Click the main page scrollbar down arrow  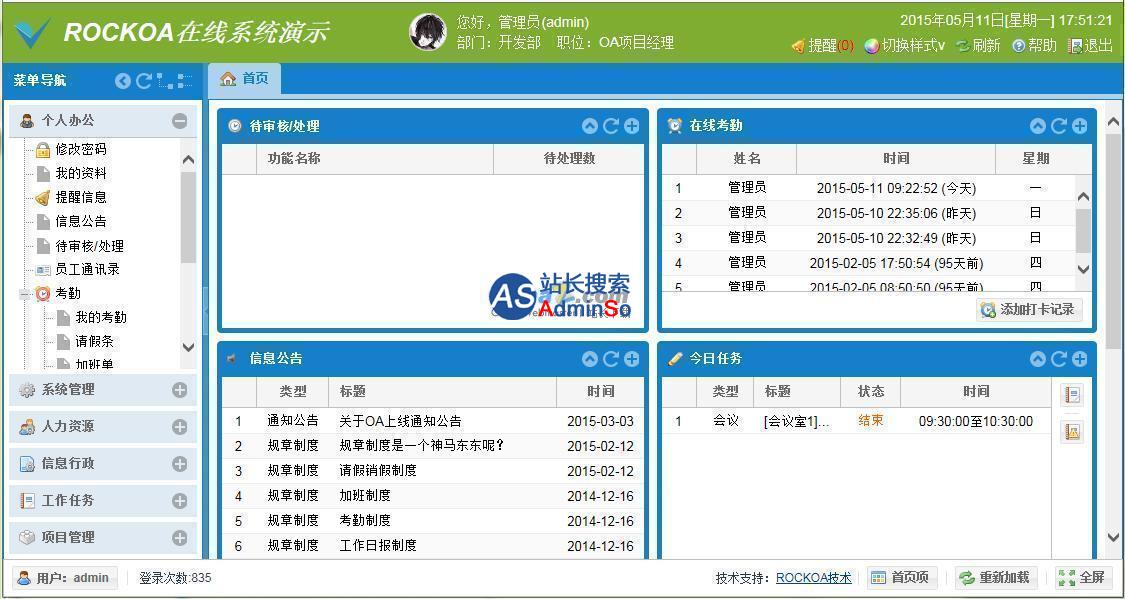click(x=1113, y=537)
